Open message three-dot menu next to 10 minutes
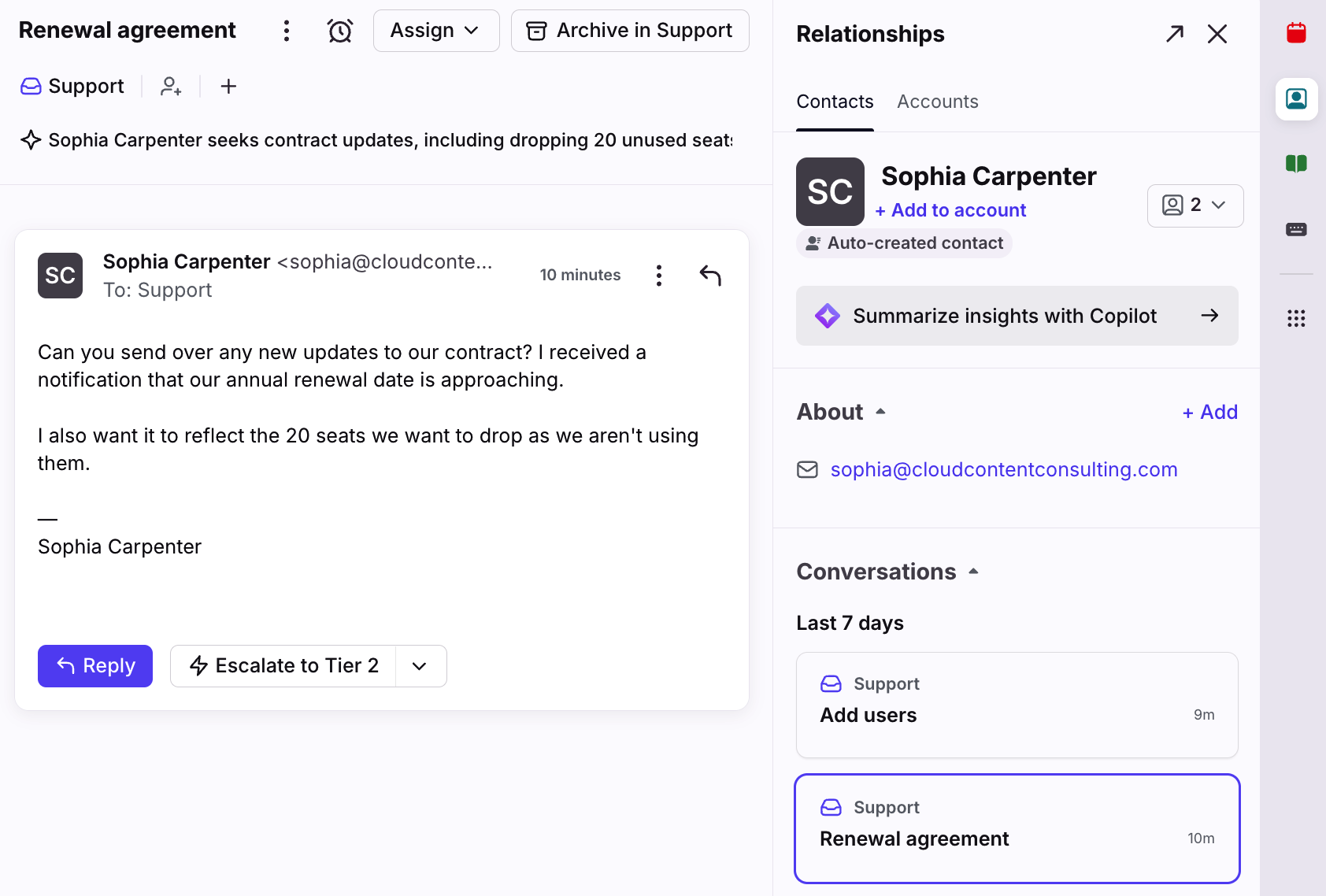1326x896 pixels. [659, 275]
